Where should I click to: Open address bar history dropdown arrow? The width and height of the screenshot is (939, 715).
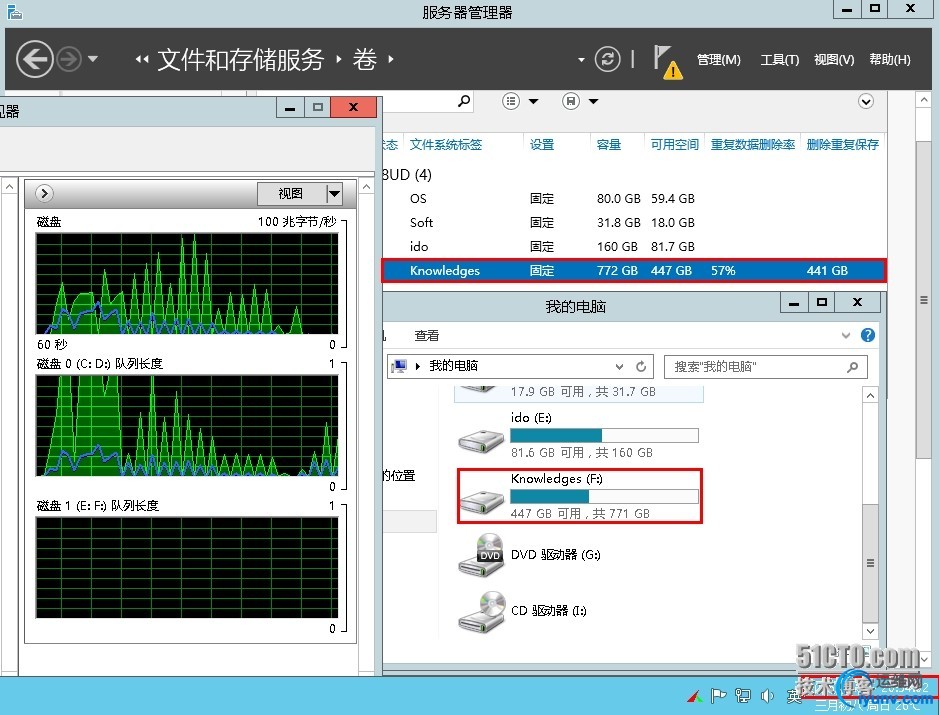(x=619, y=366)
